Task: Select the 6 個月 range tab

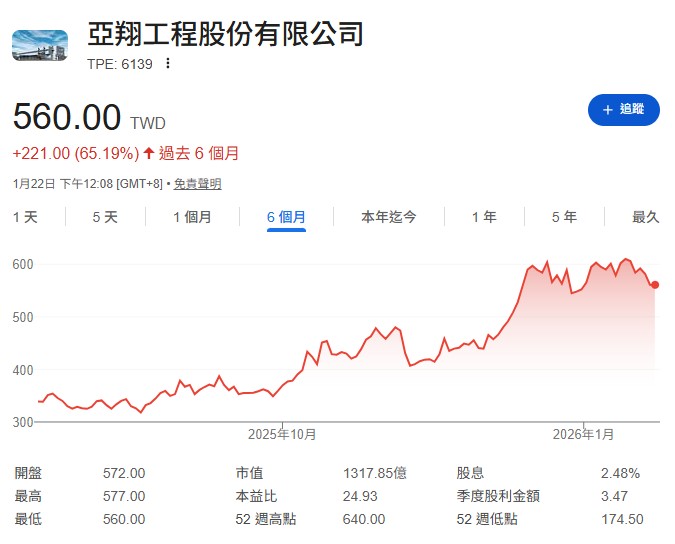Action: 286,217
